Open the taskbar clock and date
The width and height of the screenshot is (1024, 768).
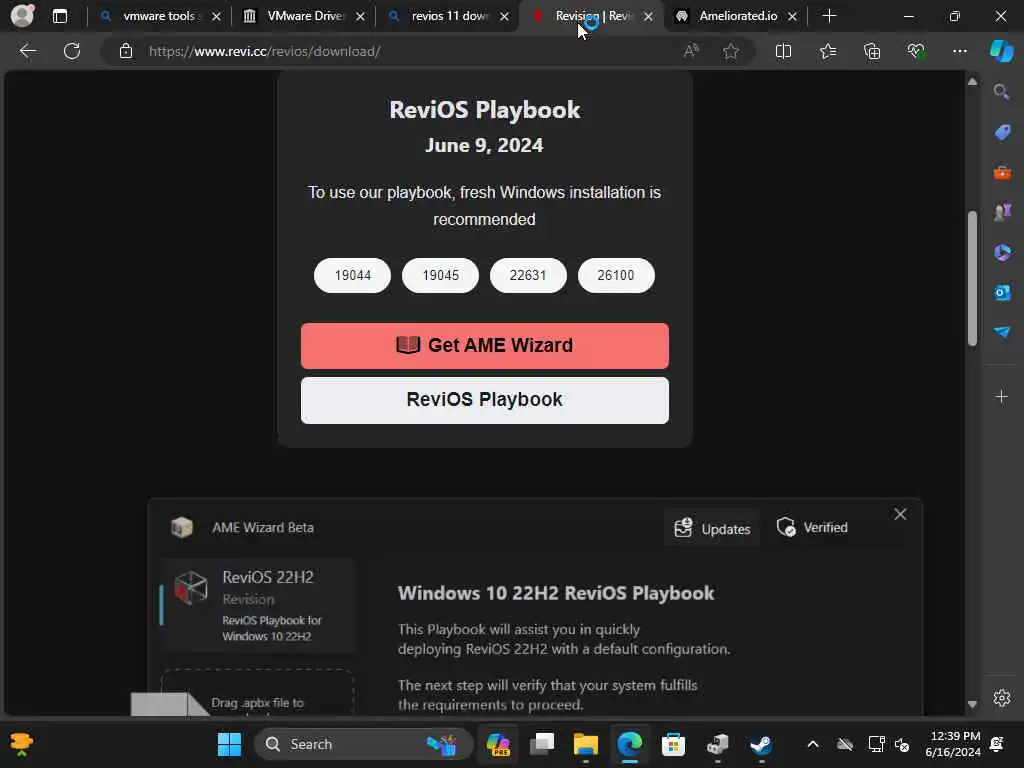pyautogui.click(x=953, y=744)
